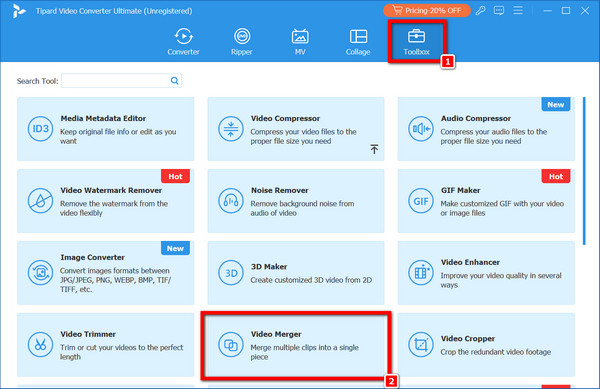Image resolution: width=600 pixels, height=389 pixels.
Task: Open the hamburger menu icon
Action: tap(518, 10)
